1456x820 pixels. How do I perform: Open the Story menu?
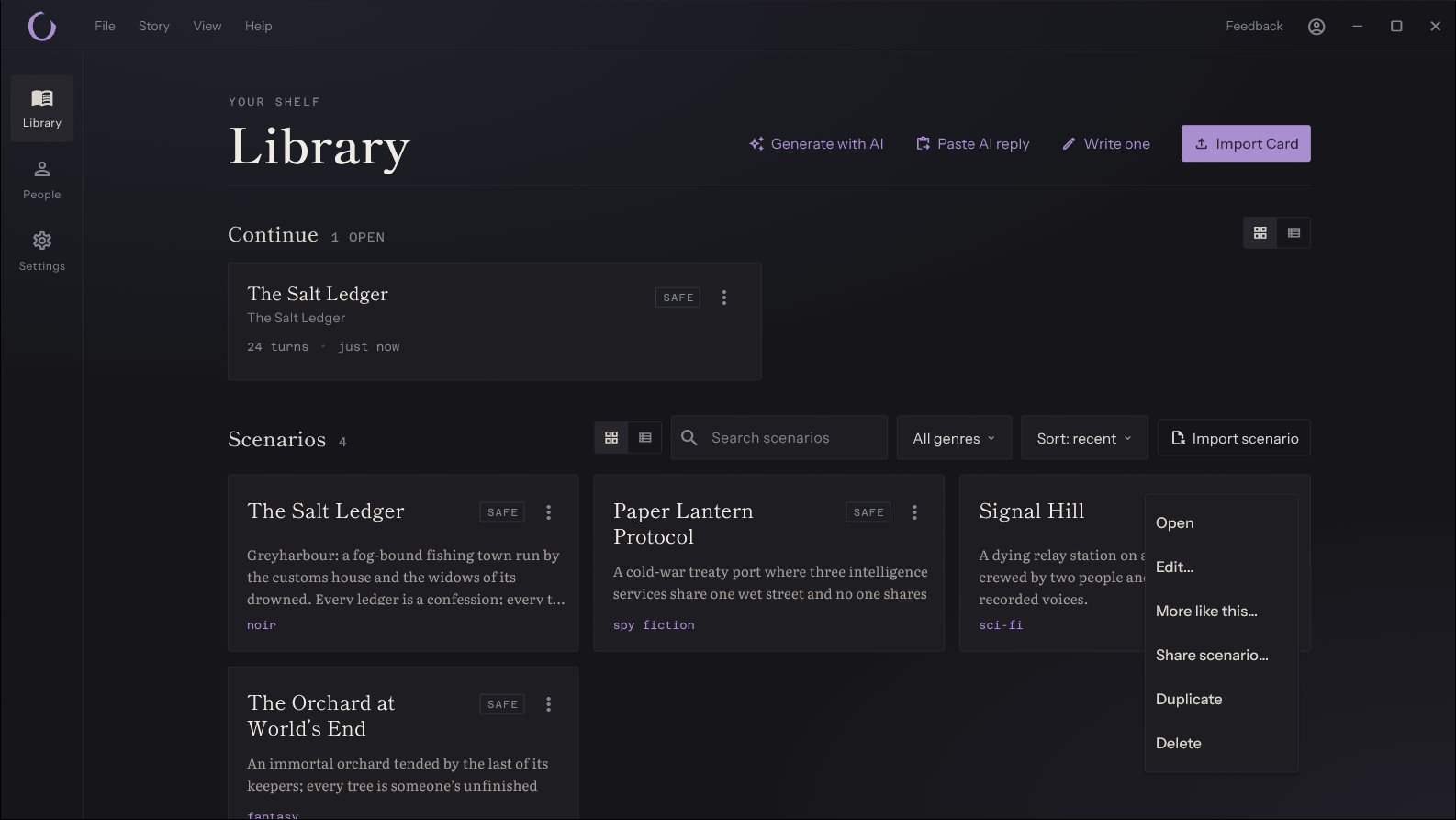pos(154,27)
